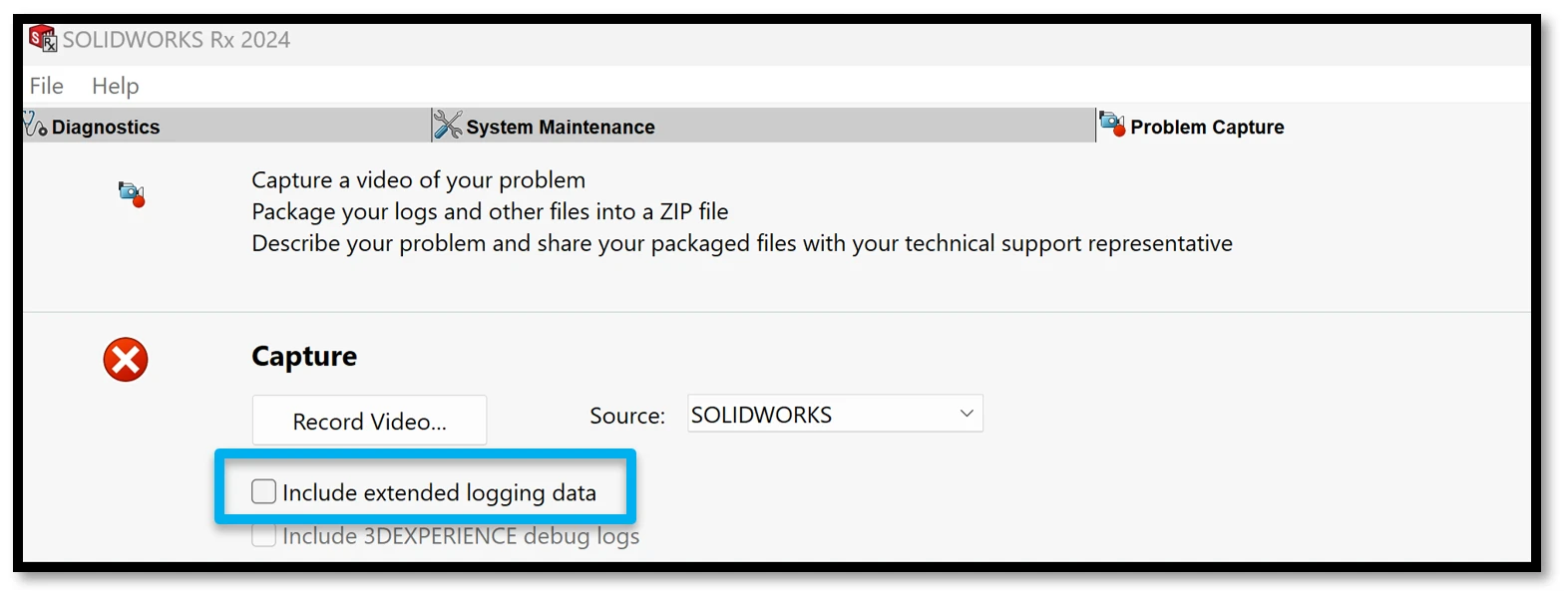Click the bold Capture section heading
Screen dimensions: 1568x593
pos(304,356)
